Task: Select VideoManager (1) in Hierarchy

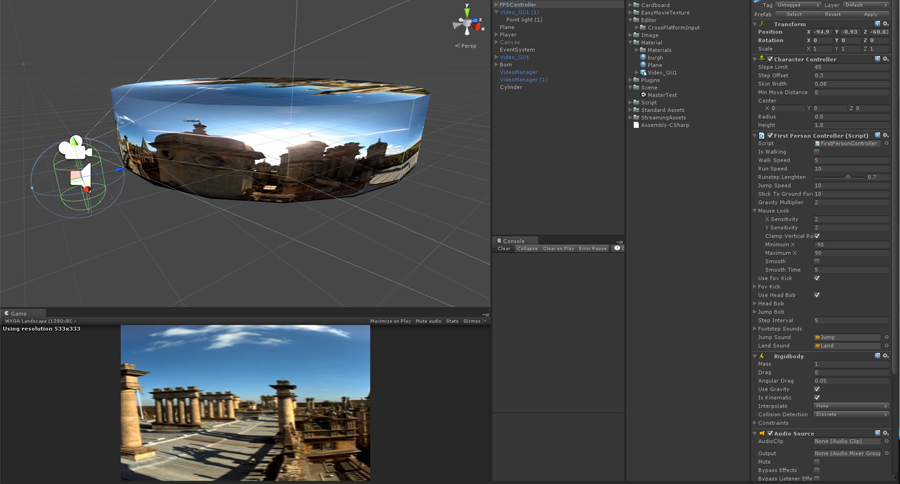Action: [523, 80]
